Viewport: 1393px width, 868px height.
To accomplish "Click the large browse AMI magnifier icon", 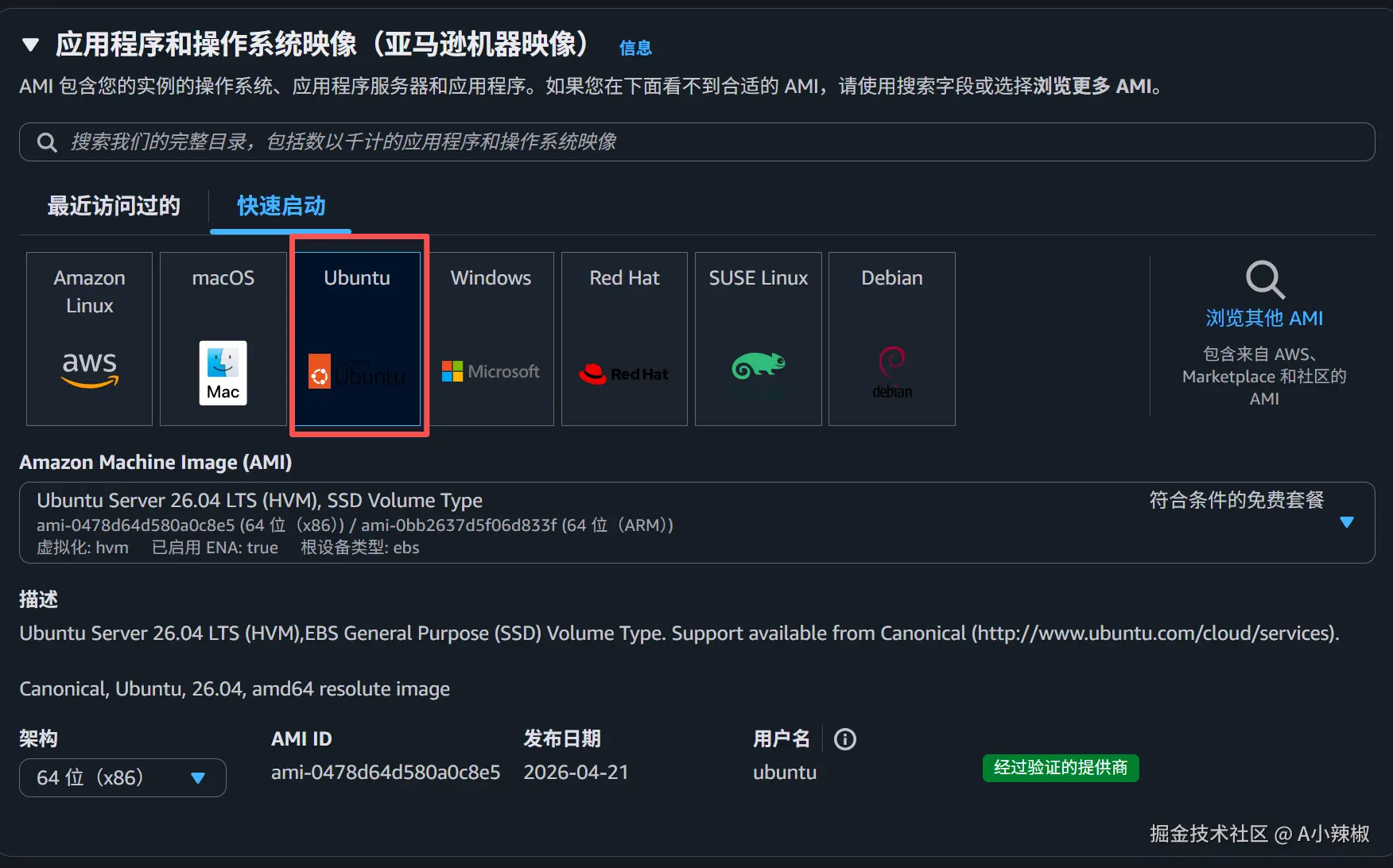I will point(1264,280).
